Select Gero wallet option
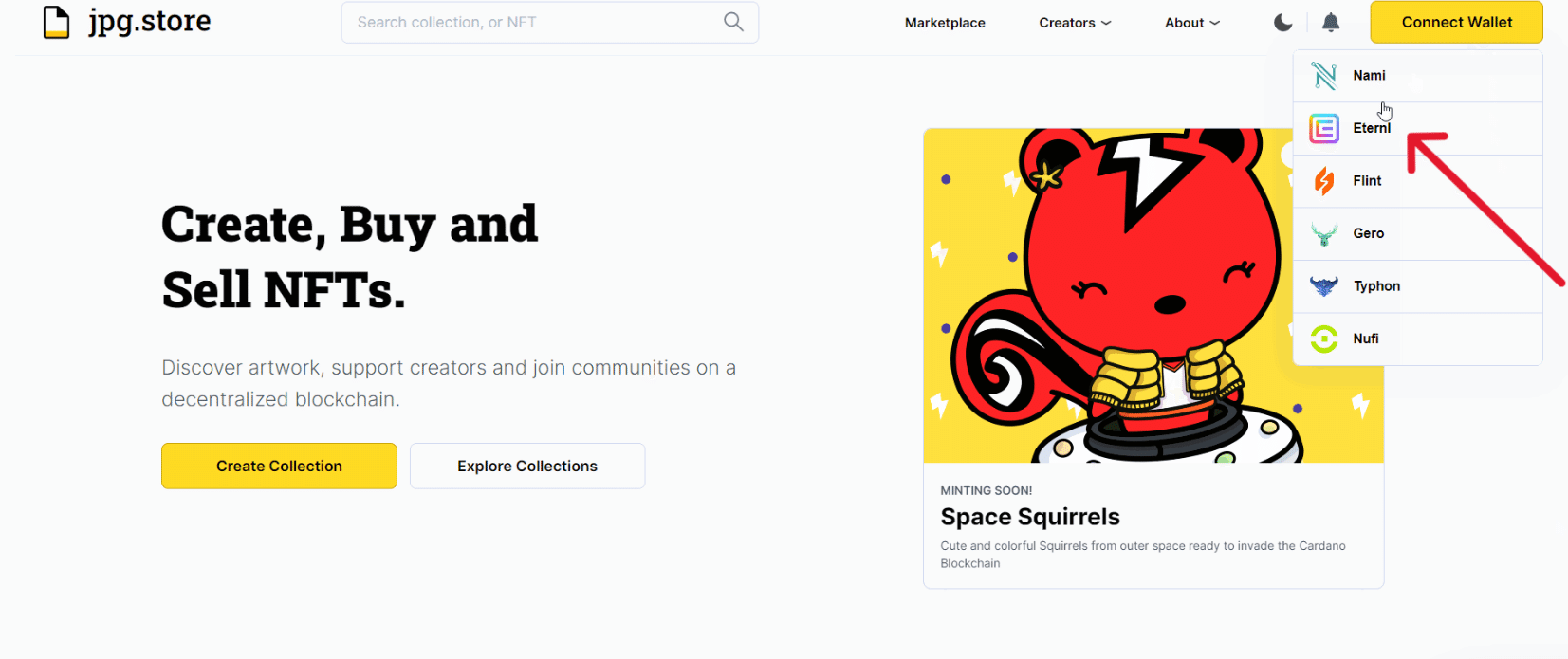The width and height of the screenshot is (1568, 659). point(1418,233)
